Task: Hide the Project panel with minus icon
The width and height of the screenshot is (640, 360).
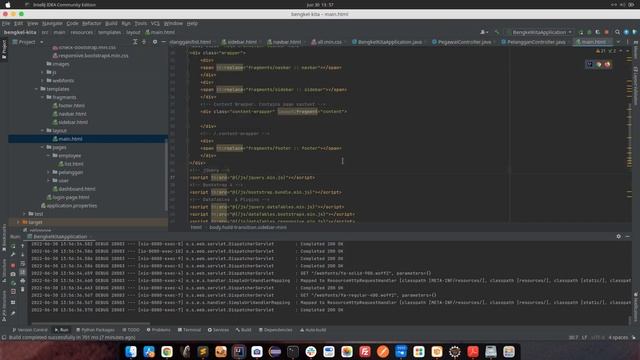Action: (x=164, y=42)
